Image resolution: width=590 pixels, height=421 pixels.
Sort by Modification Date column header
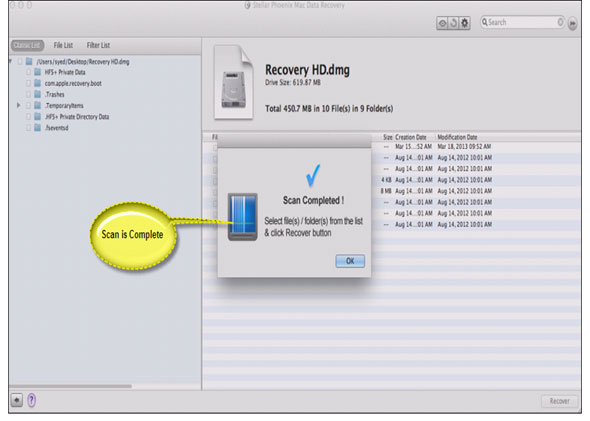coord(457,137)
